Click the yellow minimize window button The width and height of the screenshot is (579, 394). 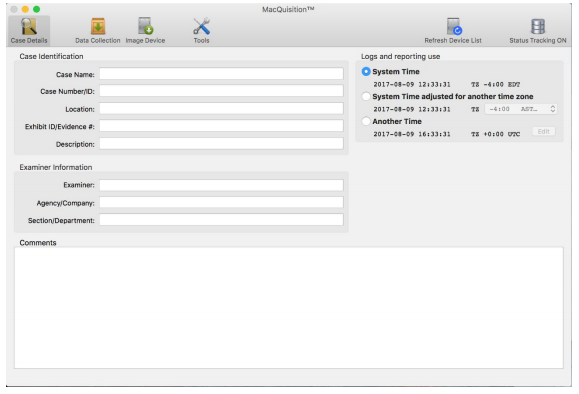click(25, 9)
